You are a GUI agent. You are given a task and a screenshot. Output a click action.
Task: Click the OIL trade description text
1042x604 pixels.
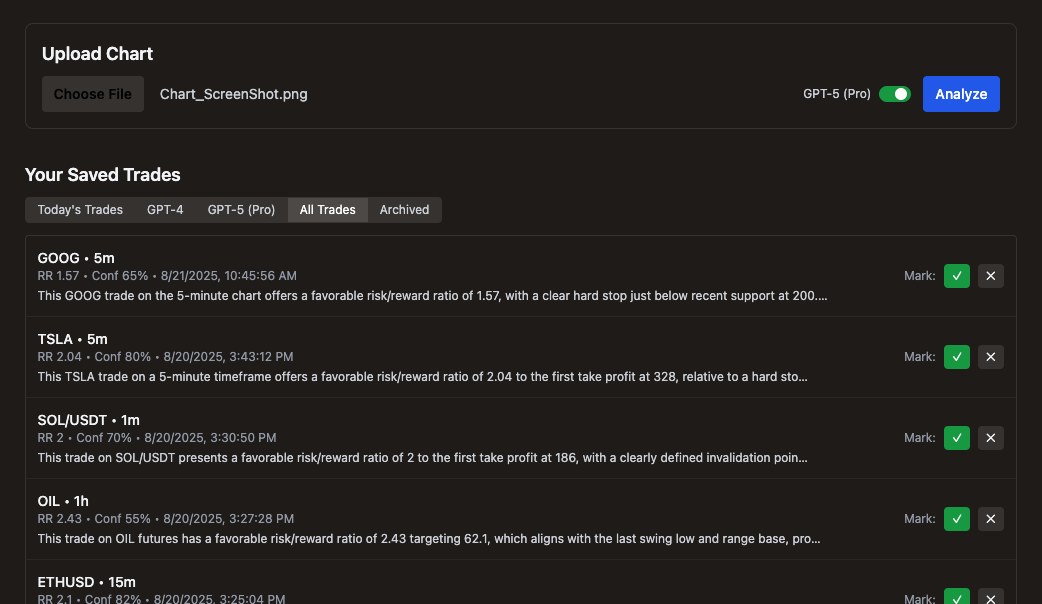pyautogui.click(x=429, y=539)
